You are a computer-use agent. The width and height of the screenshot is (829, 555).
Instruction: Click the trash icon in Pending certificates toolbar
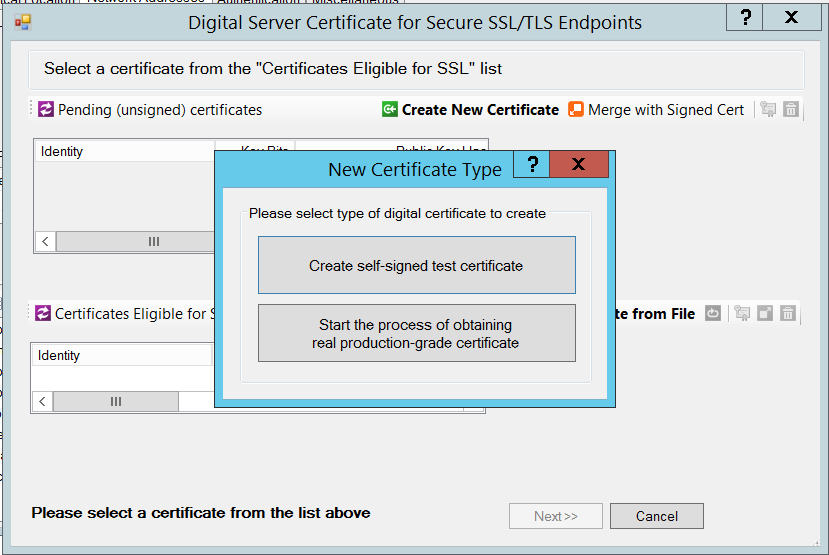[x=791, y=109]
